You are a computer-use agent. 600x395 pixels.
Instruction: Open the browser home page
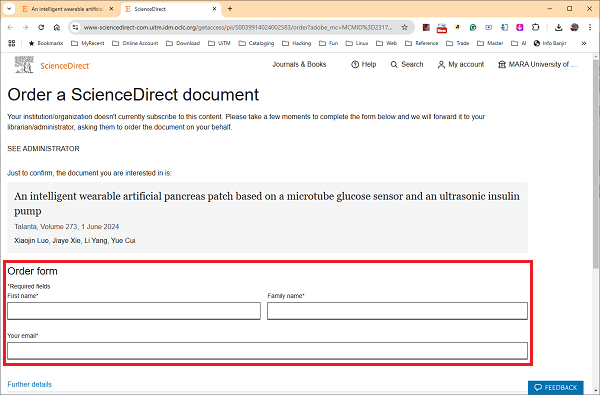[x=57, y=28]
